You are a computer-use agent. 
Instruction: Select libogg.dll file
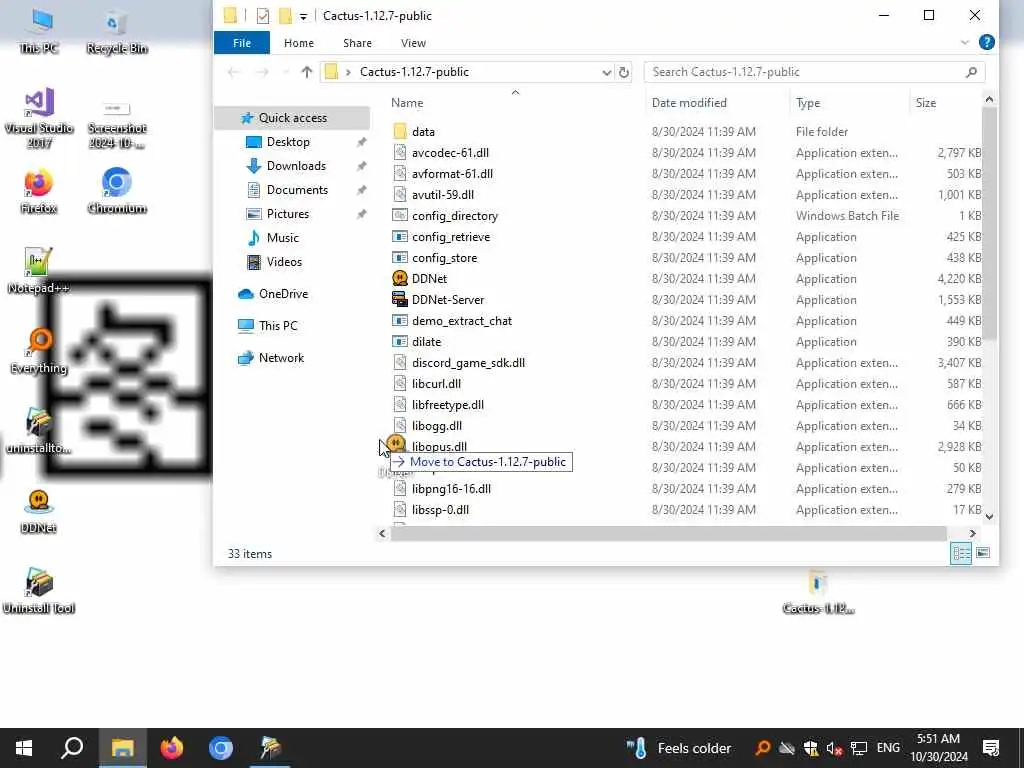[437, 425]
